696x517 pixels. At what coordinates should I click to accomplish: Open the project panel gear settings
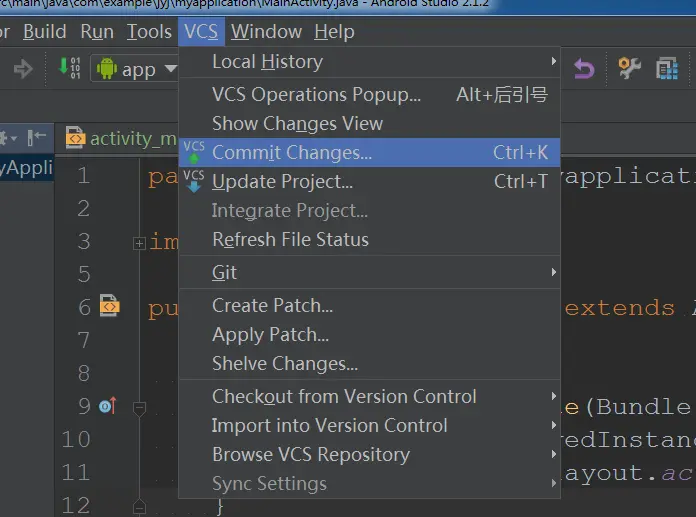click(x=8, y=138)
